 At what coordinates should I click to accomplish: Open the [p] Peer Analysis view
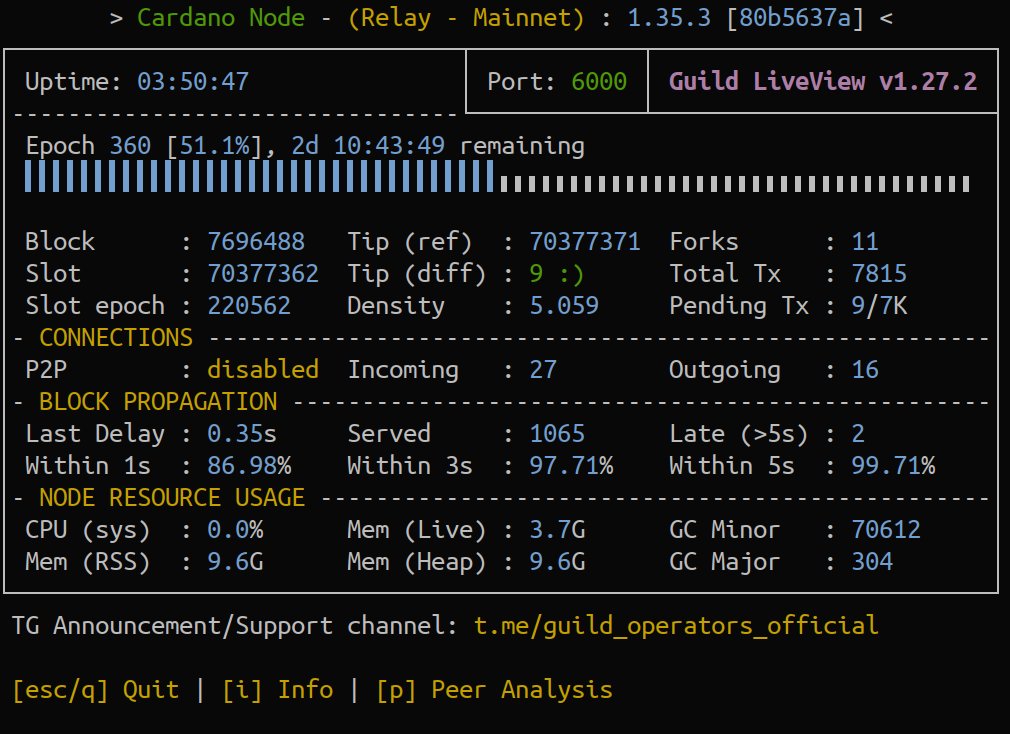(x=494, y=690)
